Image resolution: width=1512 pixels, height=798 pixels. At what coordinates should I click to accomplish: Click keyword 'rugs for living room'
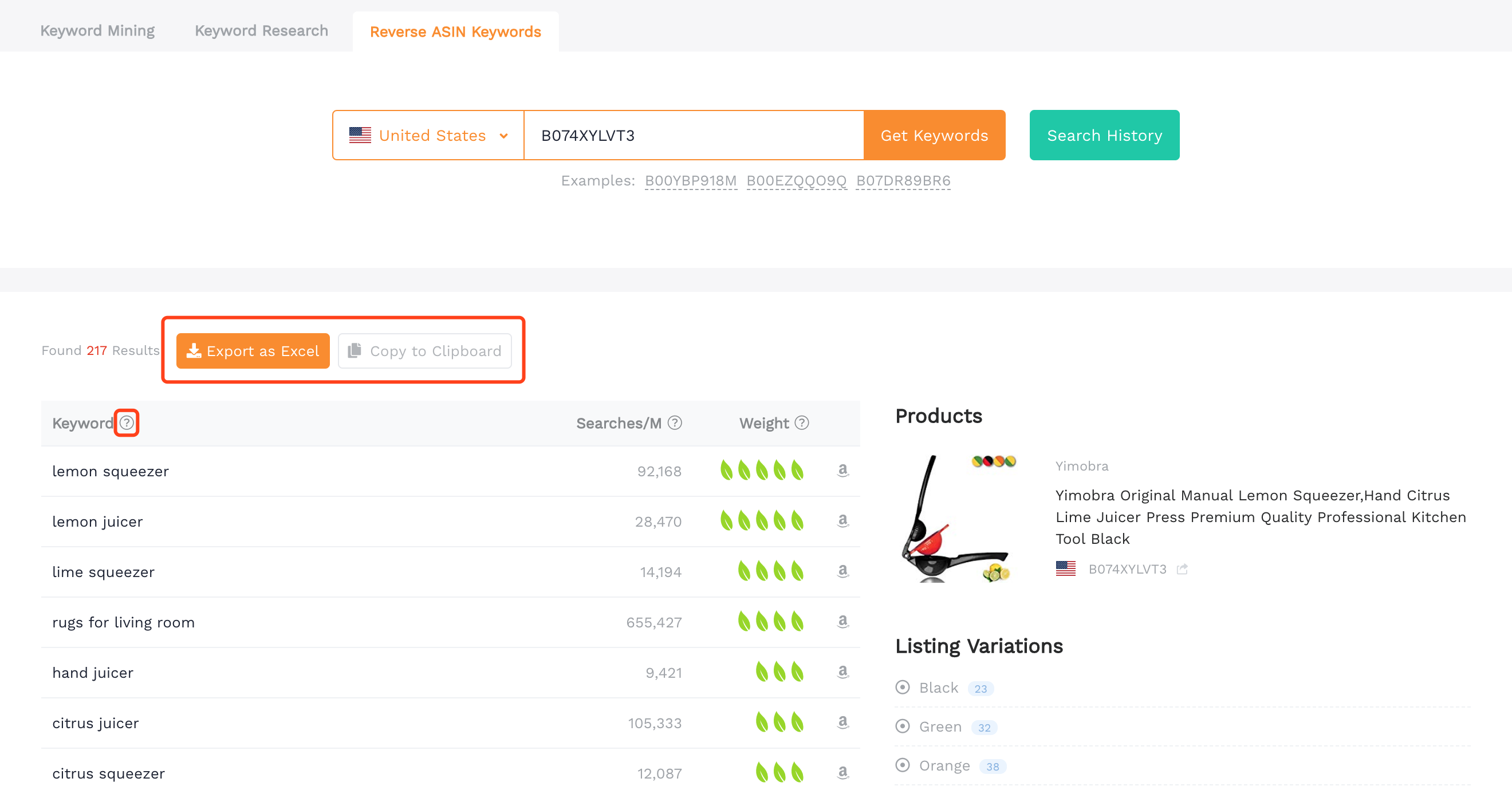[123, 623]
